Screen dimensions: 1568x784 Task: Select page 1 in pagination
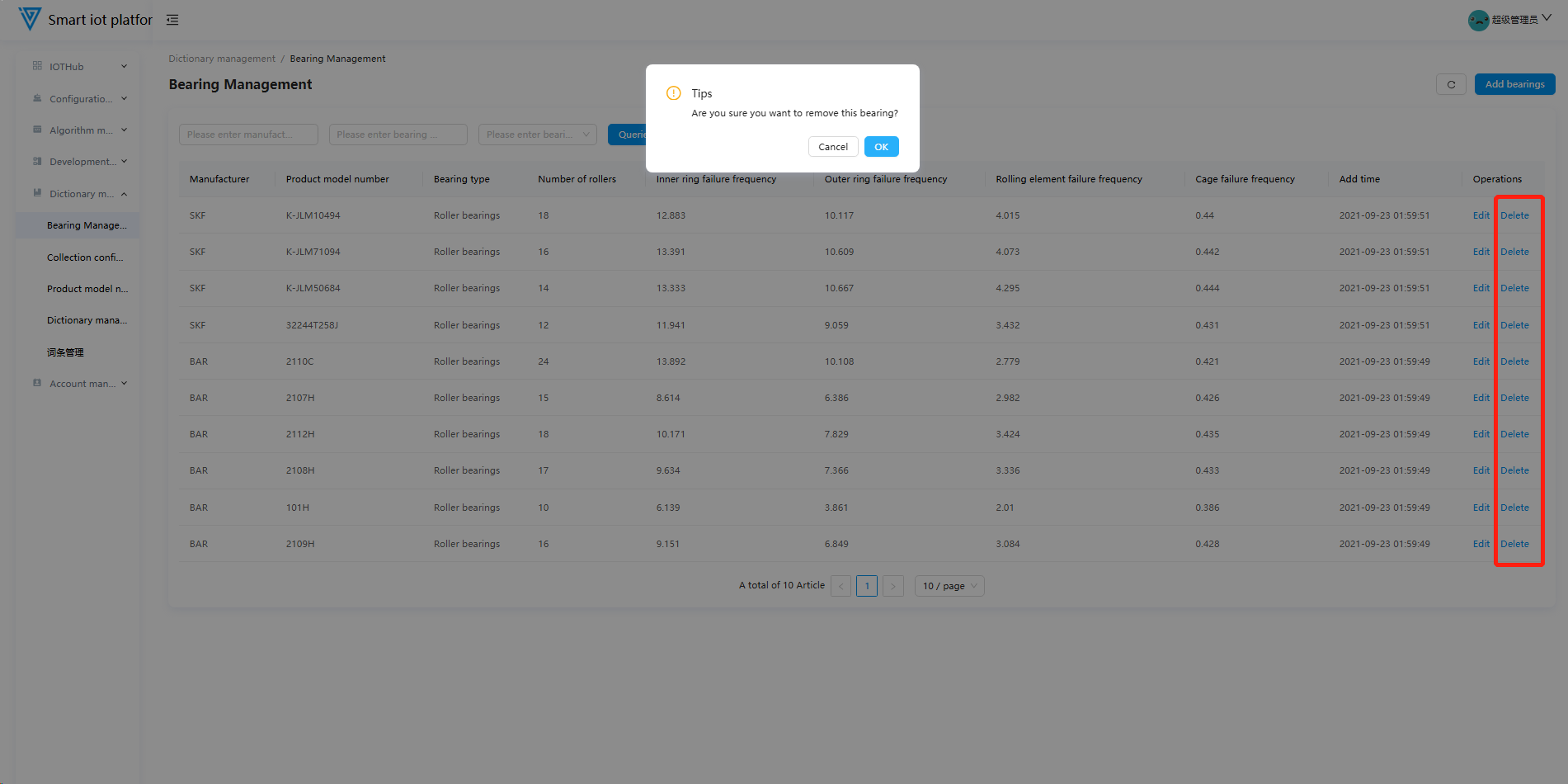point(867,586)
